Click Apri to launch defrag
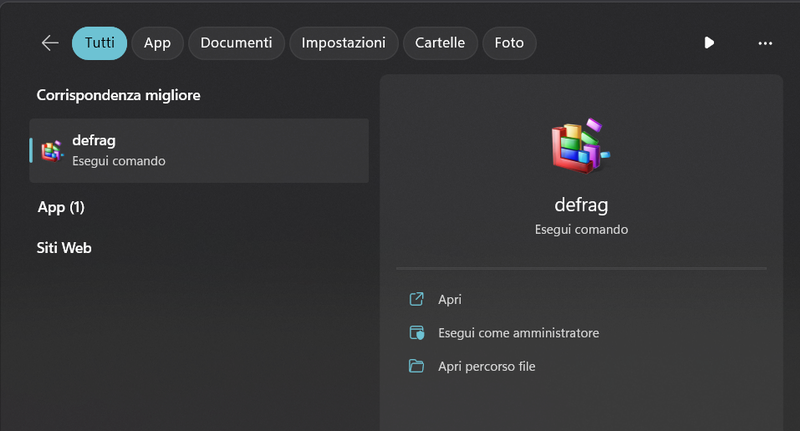The image size is (800, 431). tap(450, 299)
